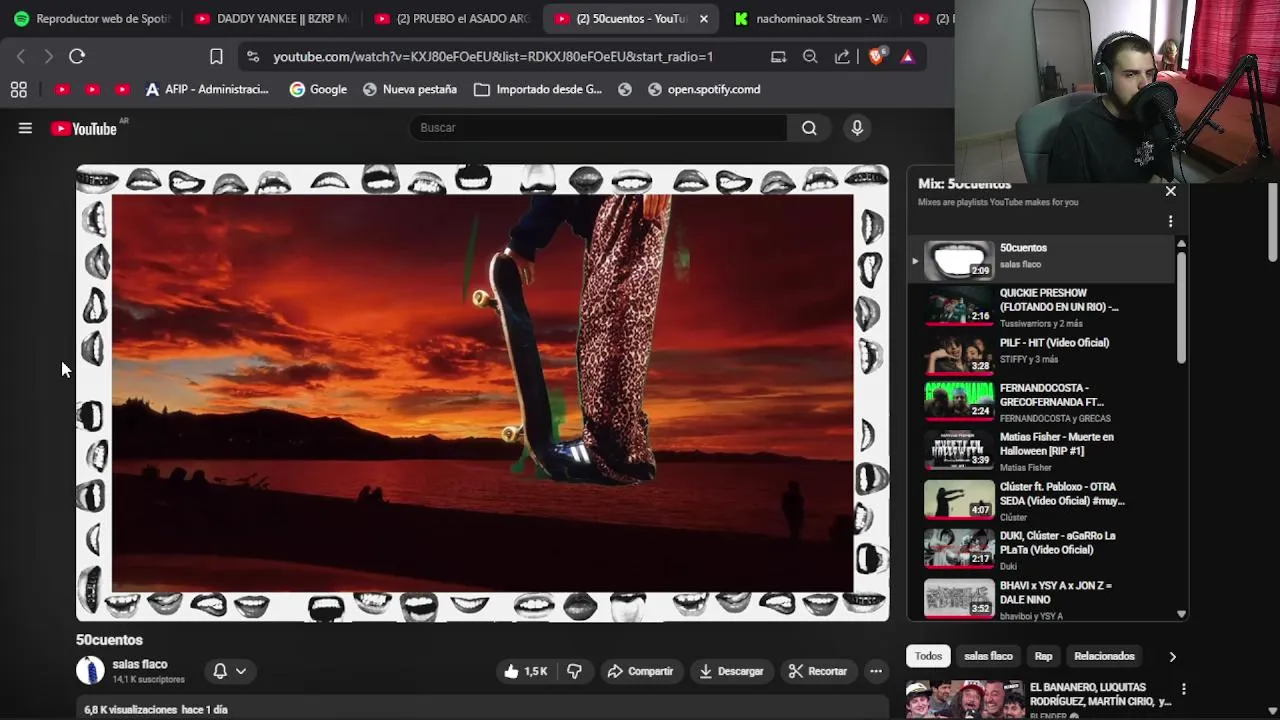Open the AFIP - Administraci... bookmark
Screen dimensions: 1280x720
click(x=207, y=89)
